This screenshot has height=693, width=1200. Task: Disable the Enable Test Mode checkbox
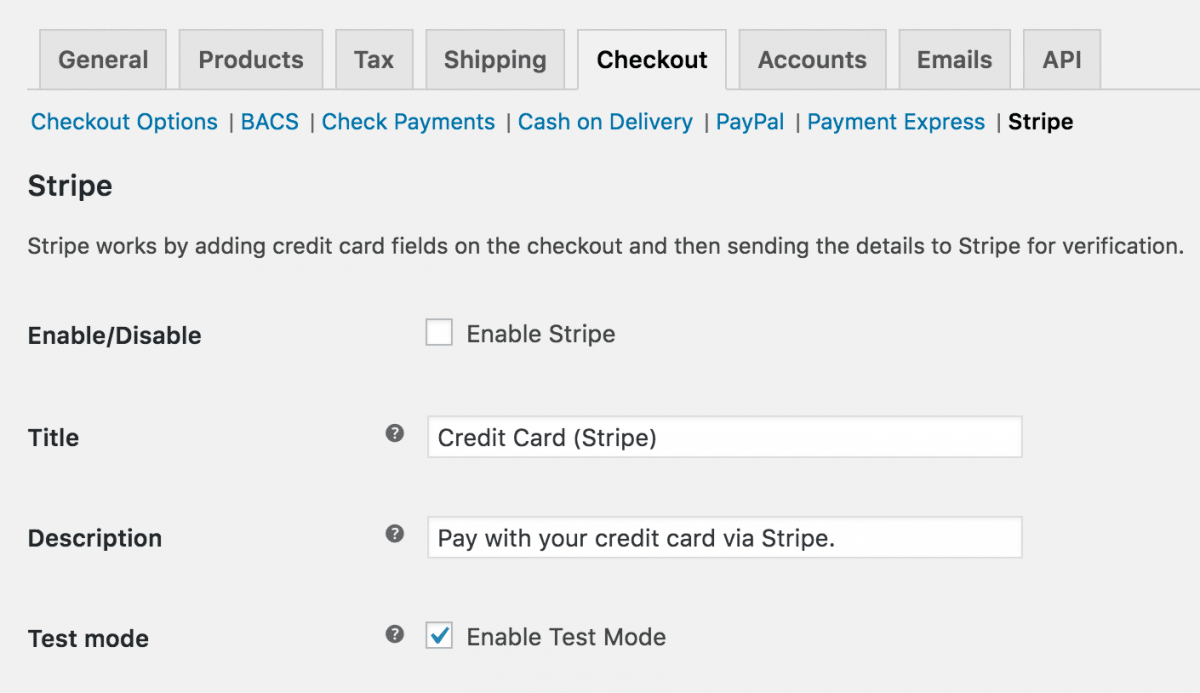click(438, 635)
